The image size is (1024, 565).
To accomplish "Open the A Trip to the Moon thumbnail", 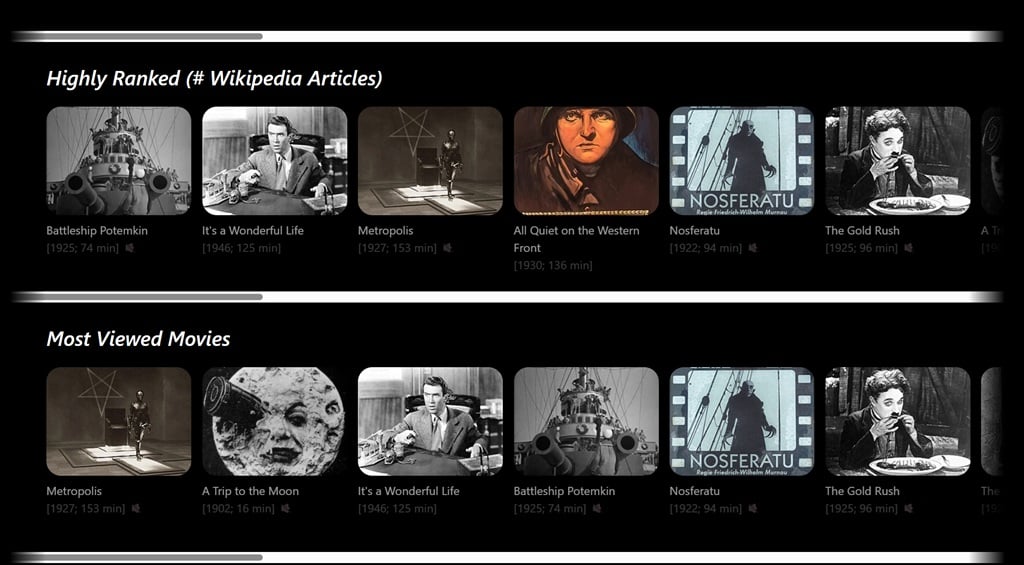I will pyautogui.click(x=274, y=421).
